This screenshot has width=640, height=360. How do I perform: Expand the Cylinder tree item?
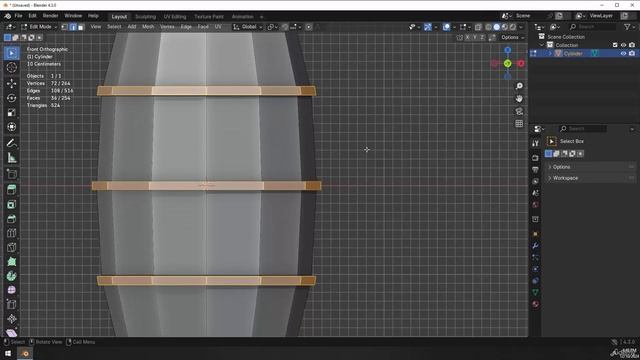(550, 53)
